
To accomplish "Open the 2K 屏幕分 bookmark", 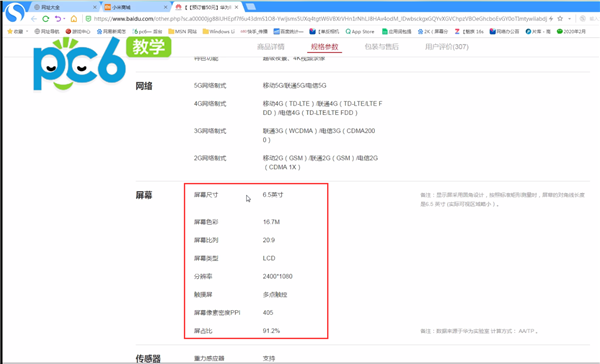I will (x=433, y=31).
